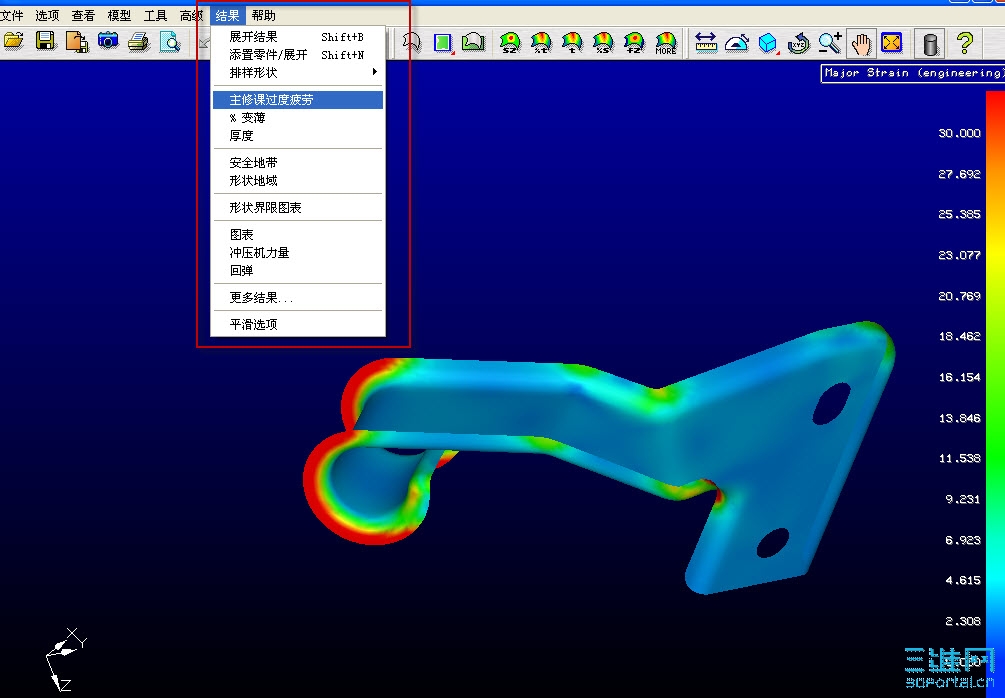Choose 添置零件/展开 menu entry
This screenshot has width=1005, height=698.
pos(298,54)
